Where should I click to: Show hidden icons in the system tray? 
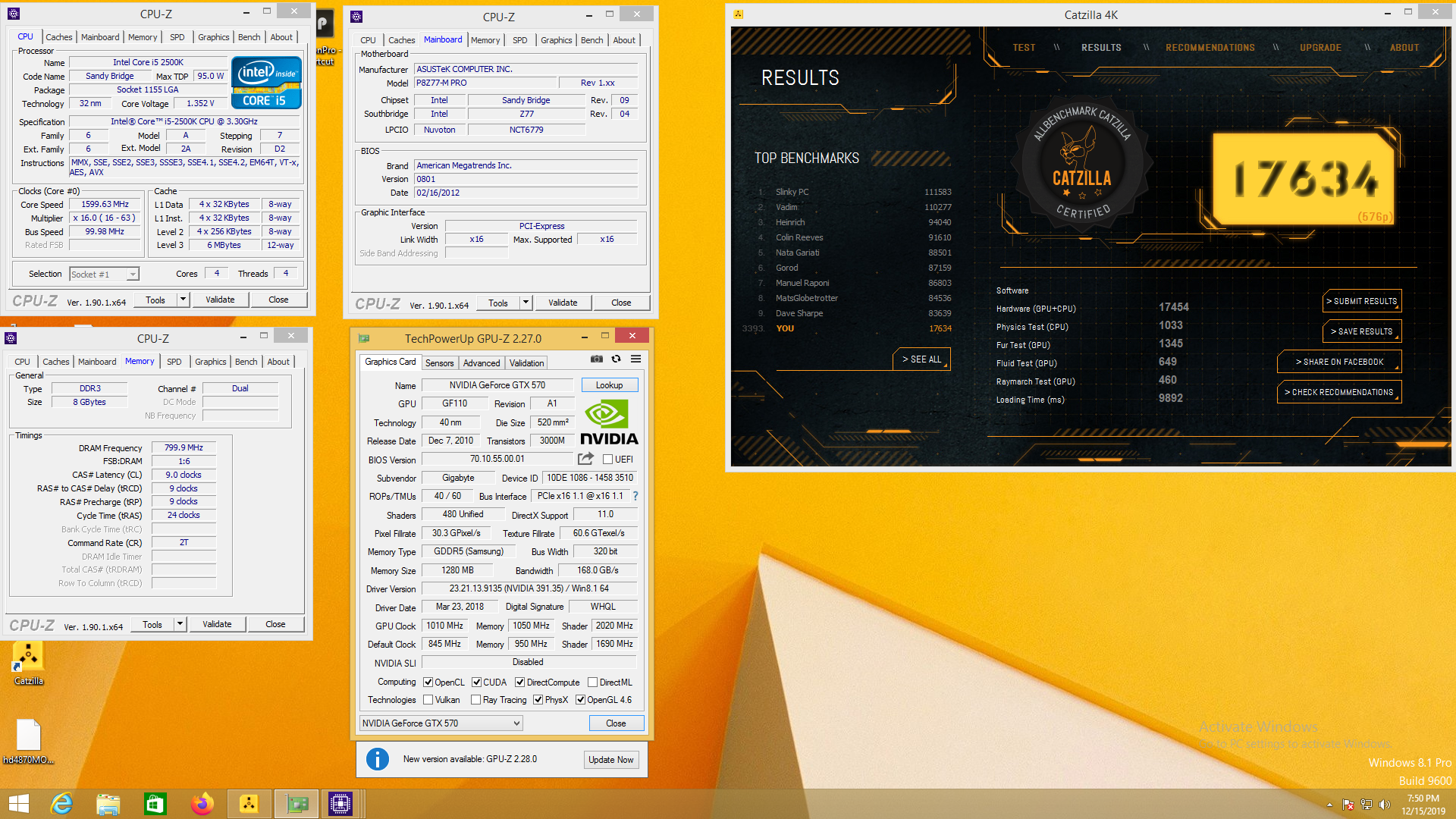tap(1329, 805)
